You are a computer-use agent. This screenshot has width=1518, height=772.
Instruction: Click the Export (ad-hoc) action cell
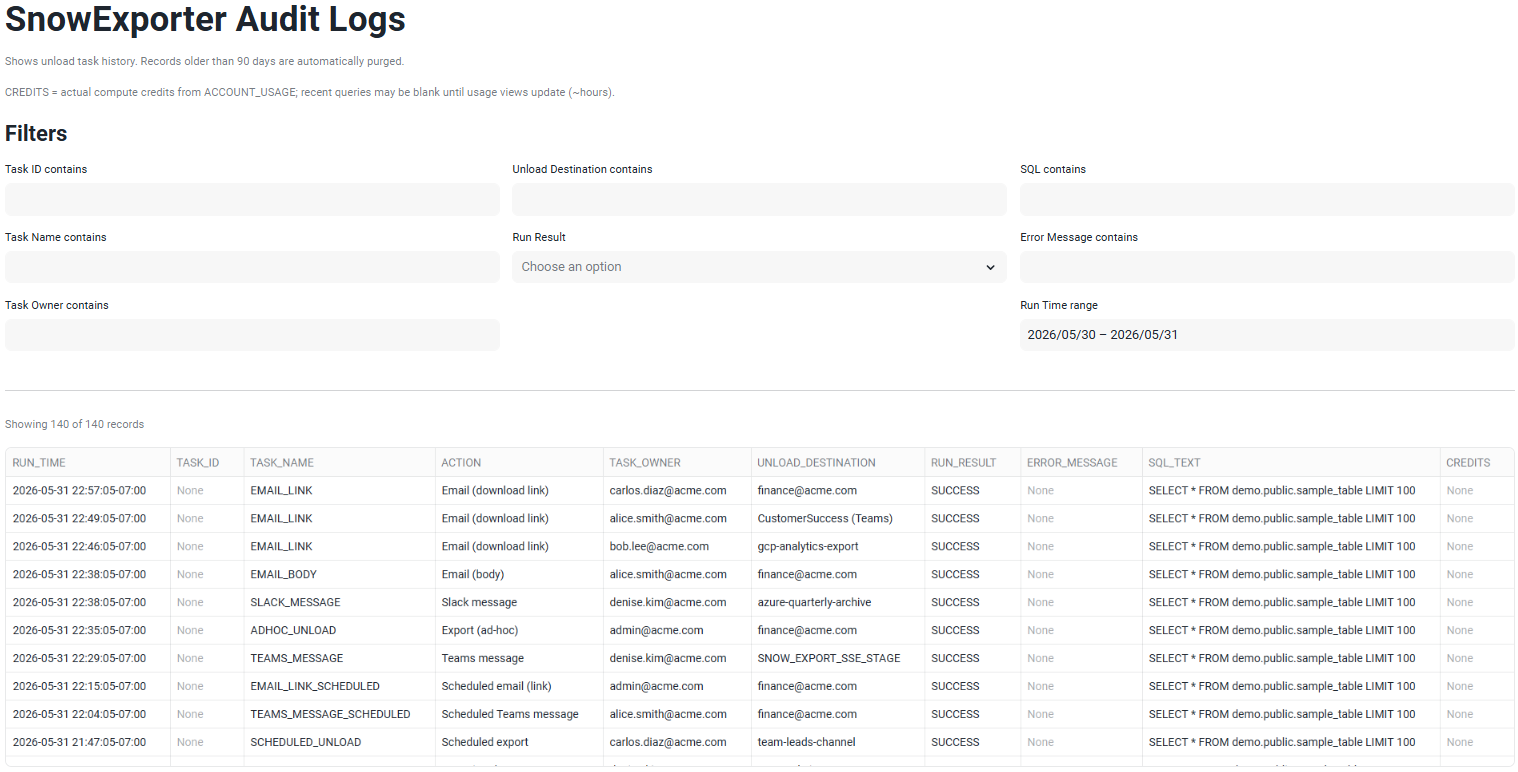pos(519,631)
